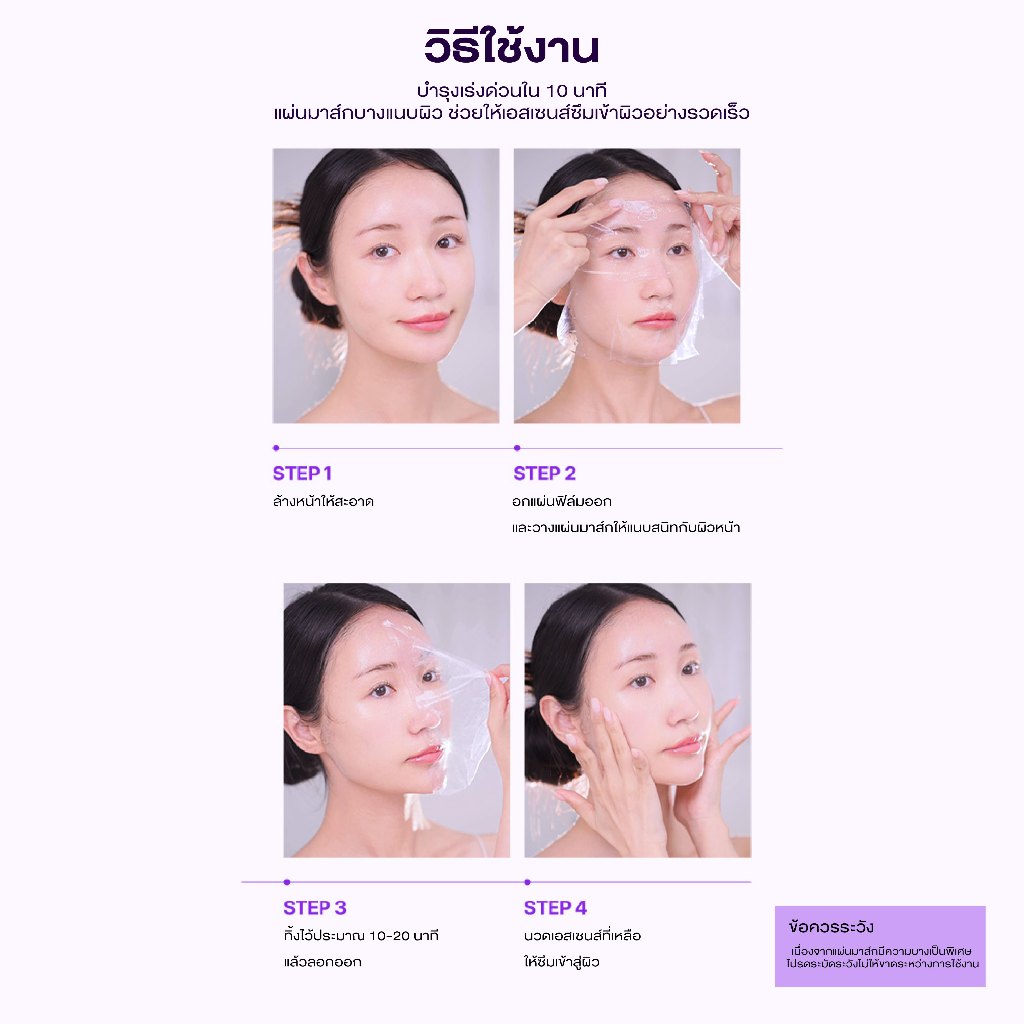This screenshot has width=1024, height=1024.
Task: Click the purple dot above STEP 3
Action: [x=287, y=882]
